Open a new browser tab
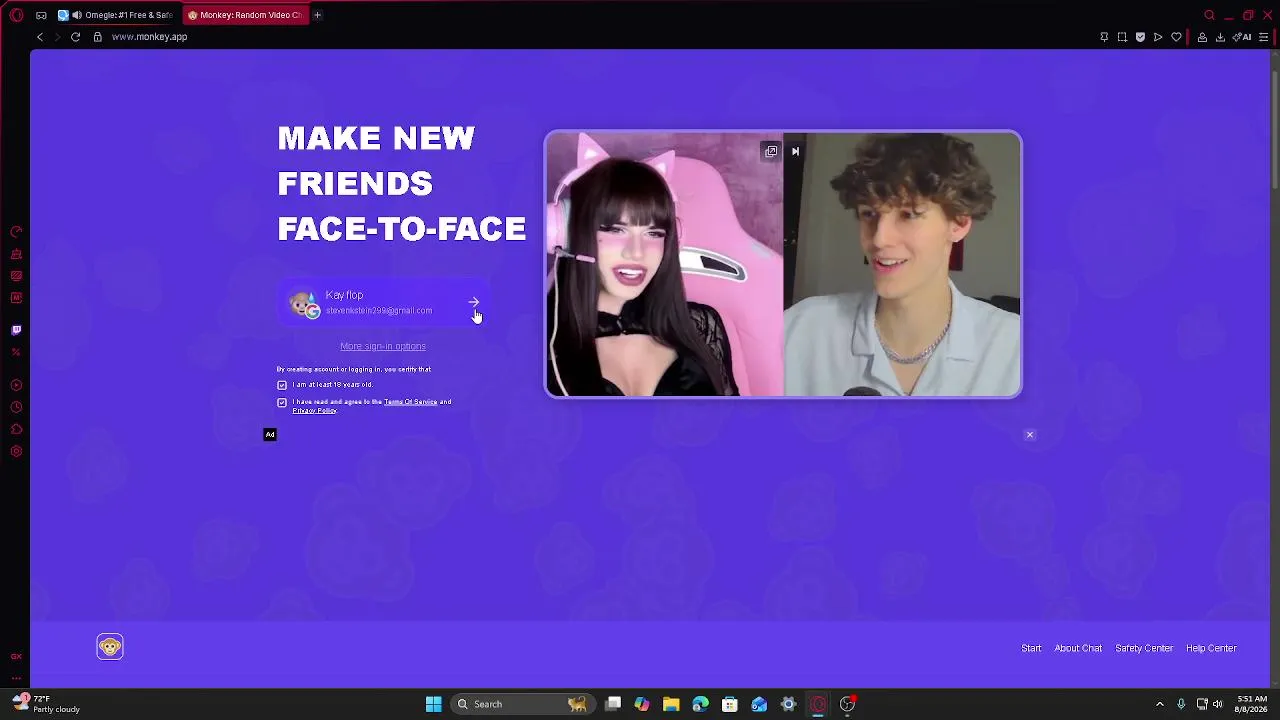The height and width of the screenshot is (720, 1280). pyautogui.click(x=317, y=15)
